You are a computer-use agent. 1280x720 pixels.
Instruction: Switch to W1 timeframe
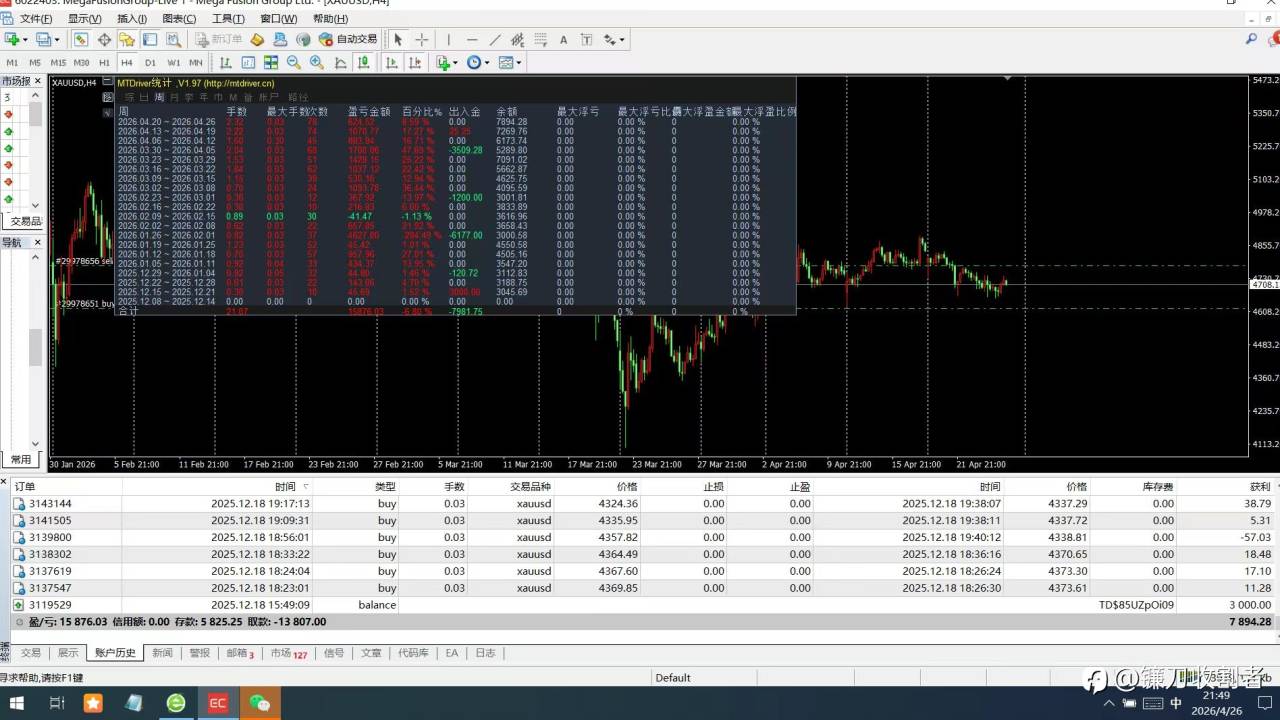click(173, 62)
